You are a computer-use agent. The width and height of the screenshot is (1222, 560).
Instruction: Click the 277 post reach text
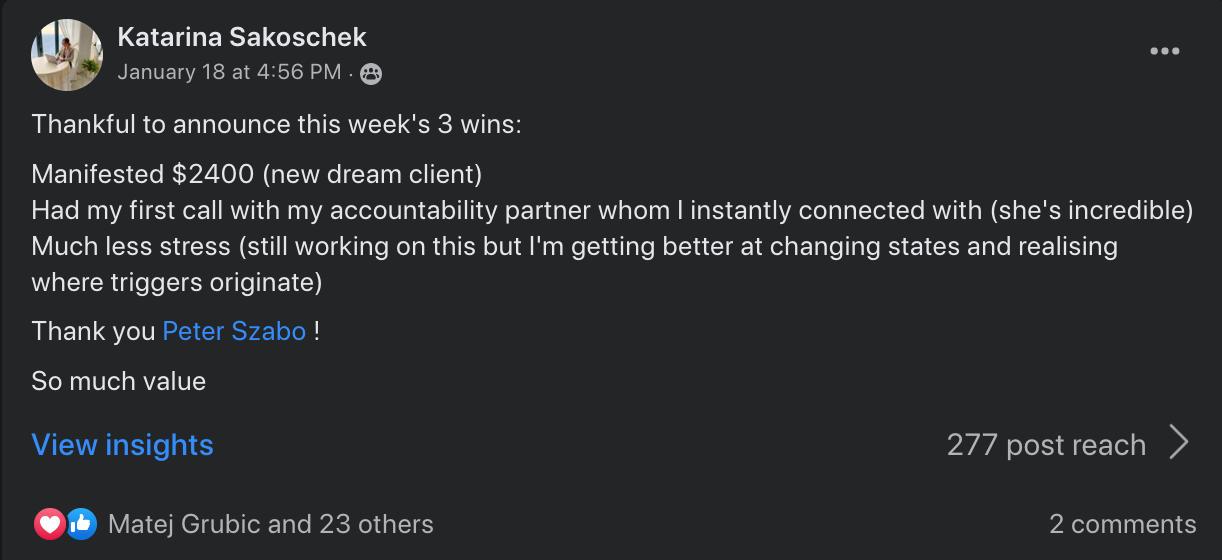click(1045, 445)
